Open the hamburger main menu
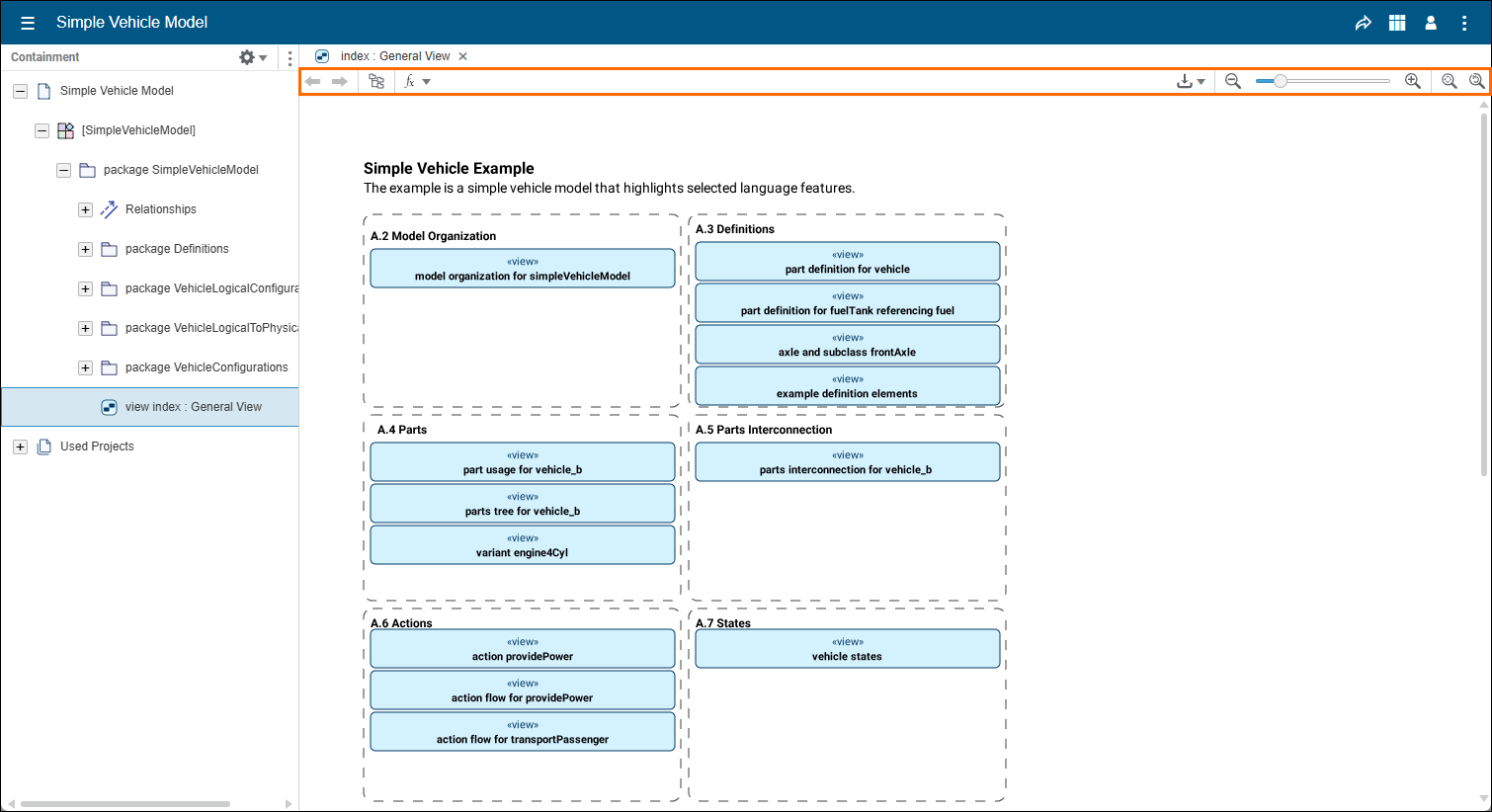Image resolution: width=1492 pixels, height=812 pixels. pyautogui.click(x=28, y=23)
